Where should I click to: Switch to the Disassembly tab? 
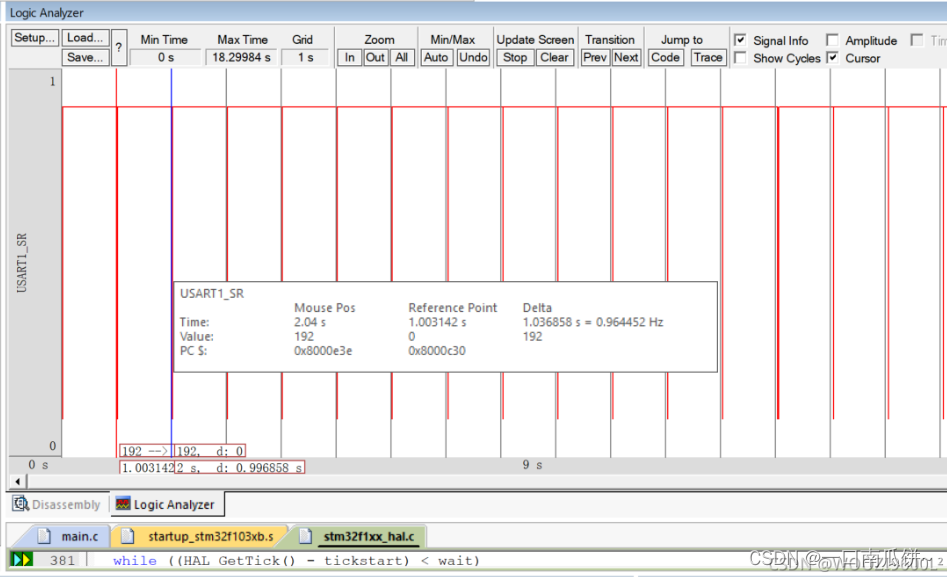[x=58, y=504]
